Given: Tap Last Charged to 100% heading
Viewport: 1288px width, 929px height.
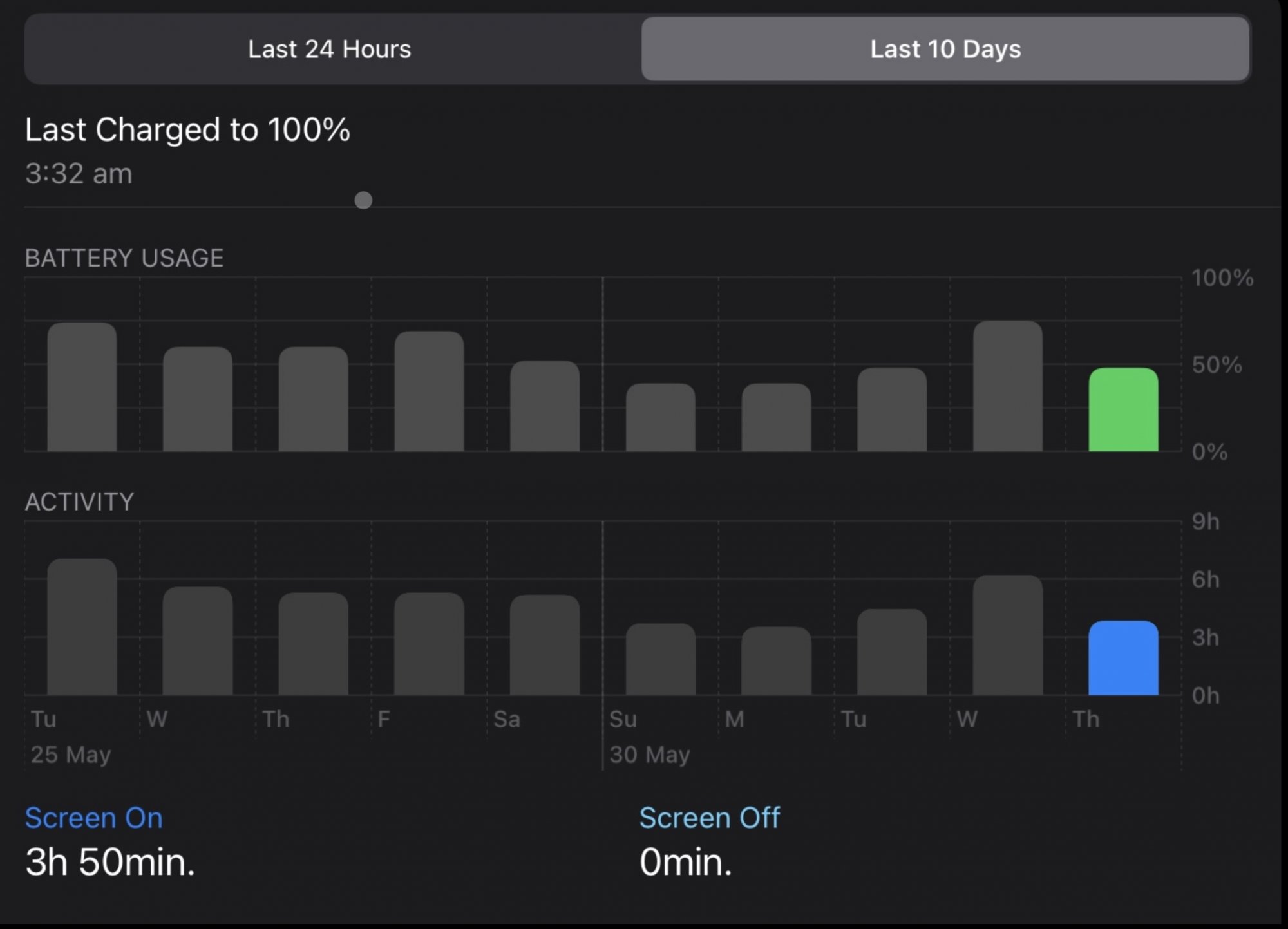Looking at the screenshot, I should 187,129.
